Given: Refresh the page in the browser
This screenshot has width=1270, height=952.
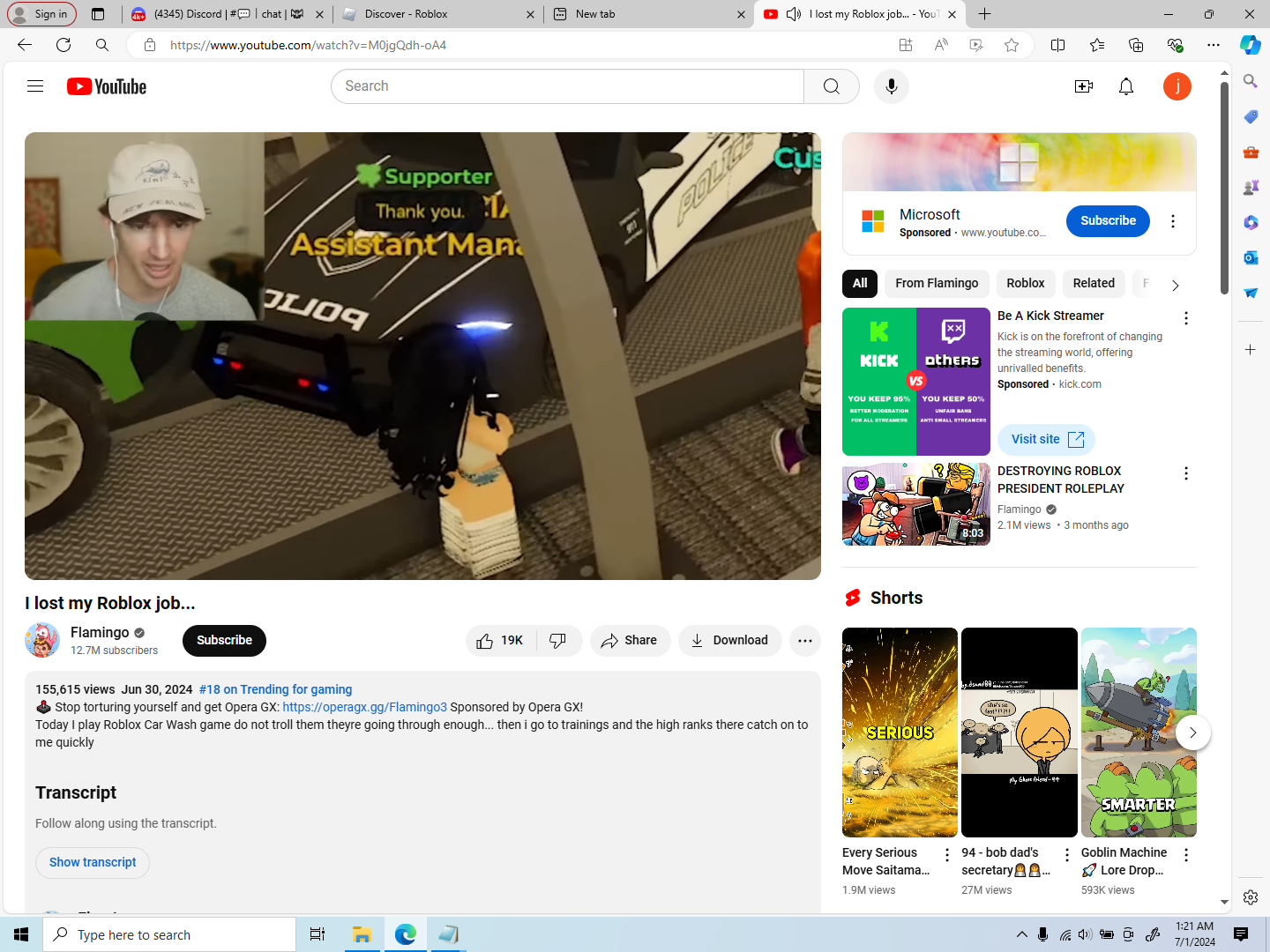Looking at the screenshot, I should [63, 45].
